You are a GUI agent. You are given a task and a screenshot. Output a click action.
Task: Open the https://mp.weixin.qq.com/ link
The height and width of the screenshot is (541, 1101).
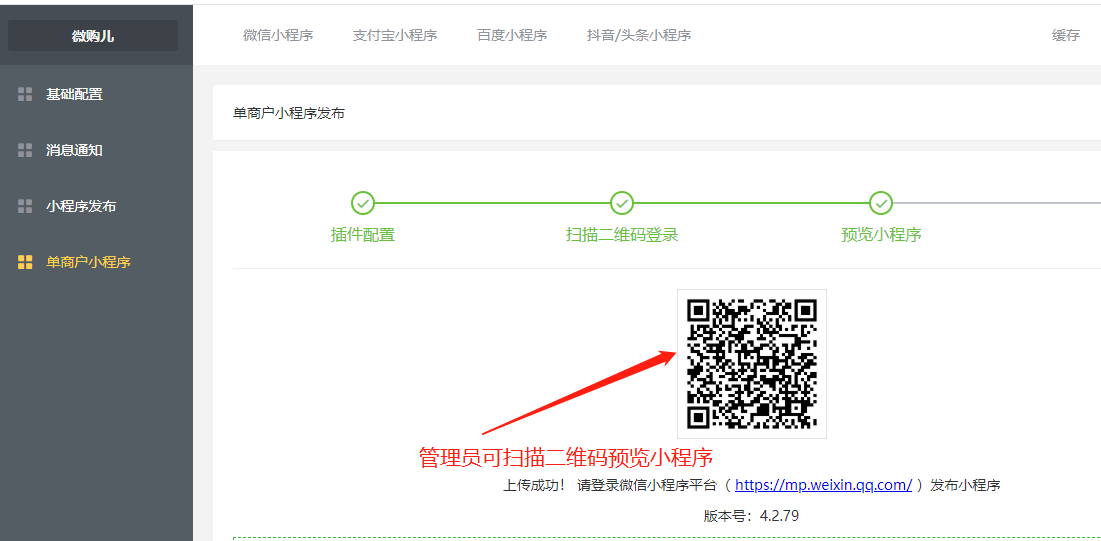click(824, 485)
